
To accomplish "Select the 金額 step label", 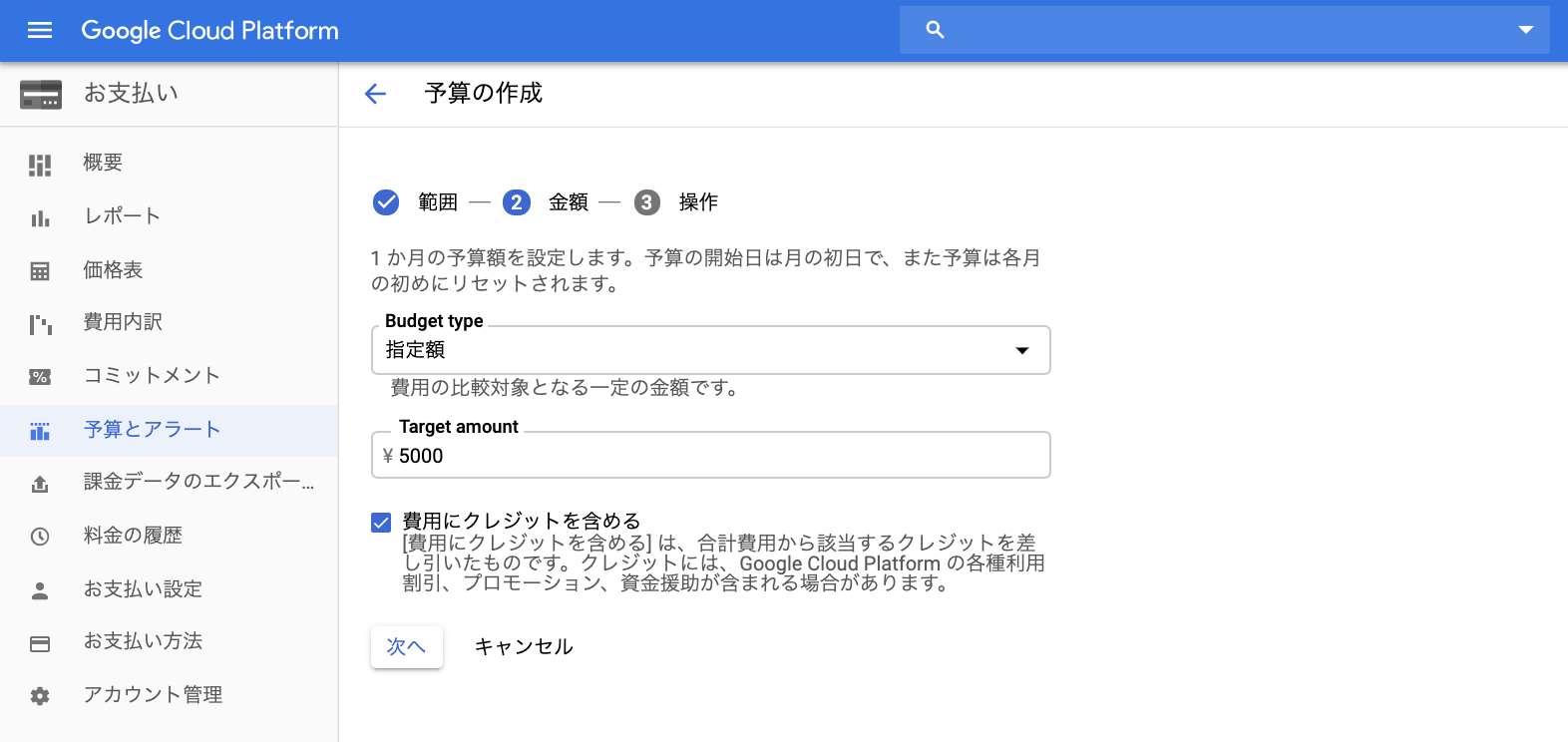I will (x=569, y=202).
